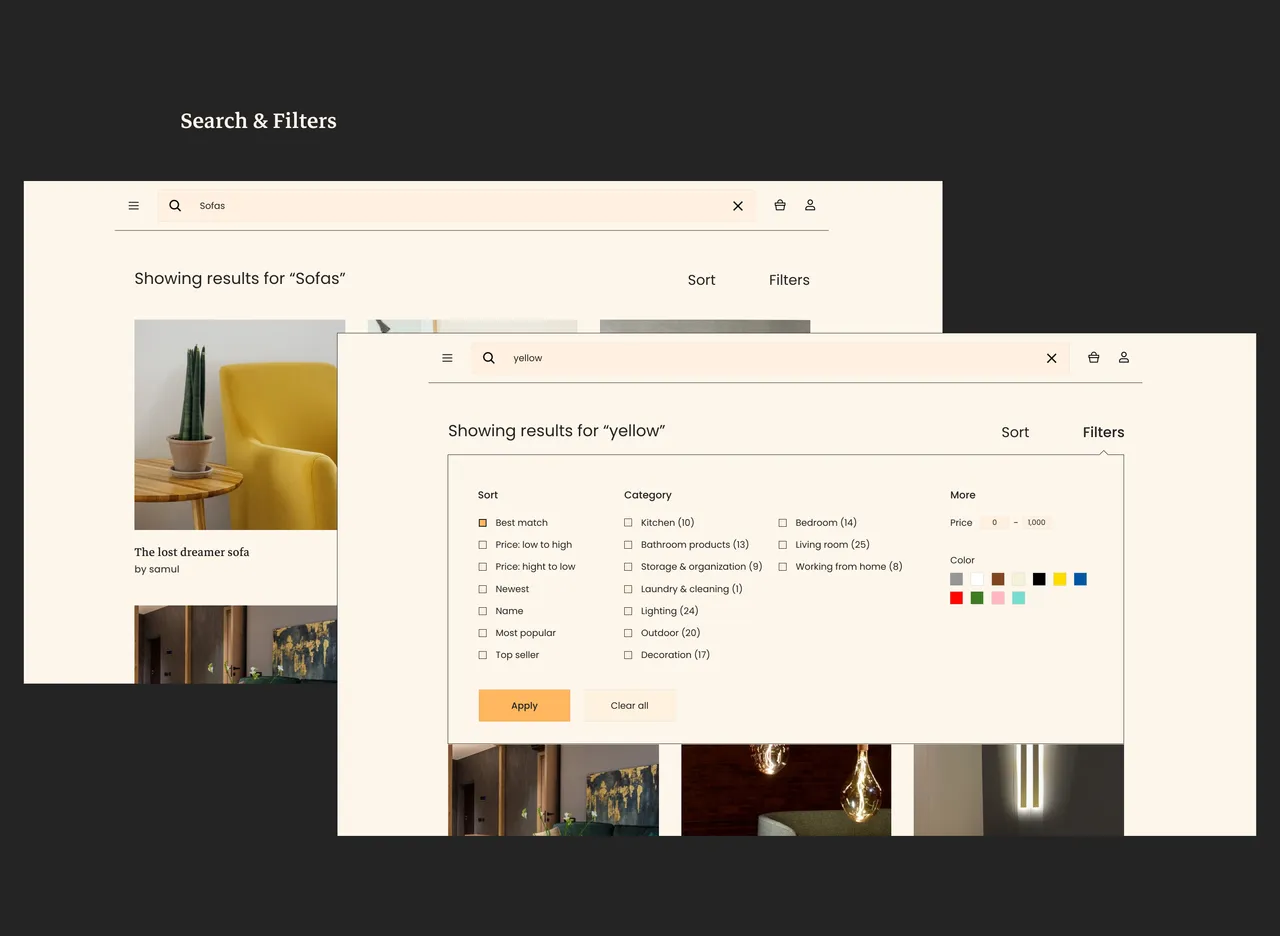Check Price: low to high option
Image resolution: width=1280 pixels, height=936 pixels.
(x=483, y=545)
